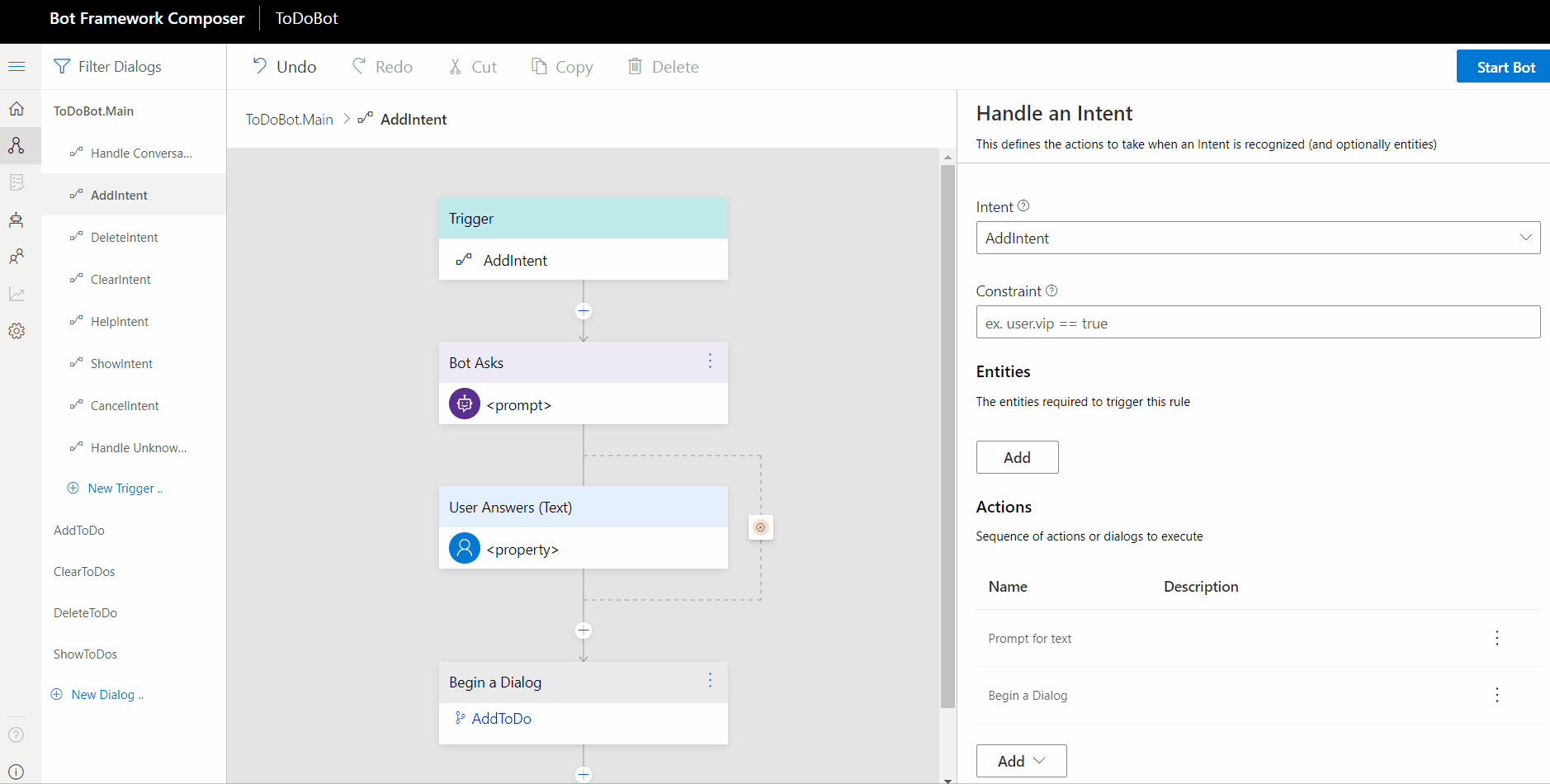
Task: Click the Intent help tooltip icon
Action: pos(1023,205)
